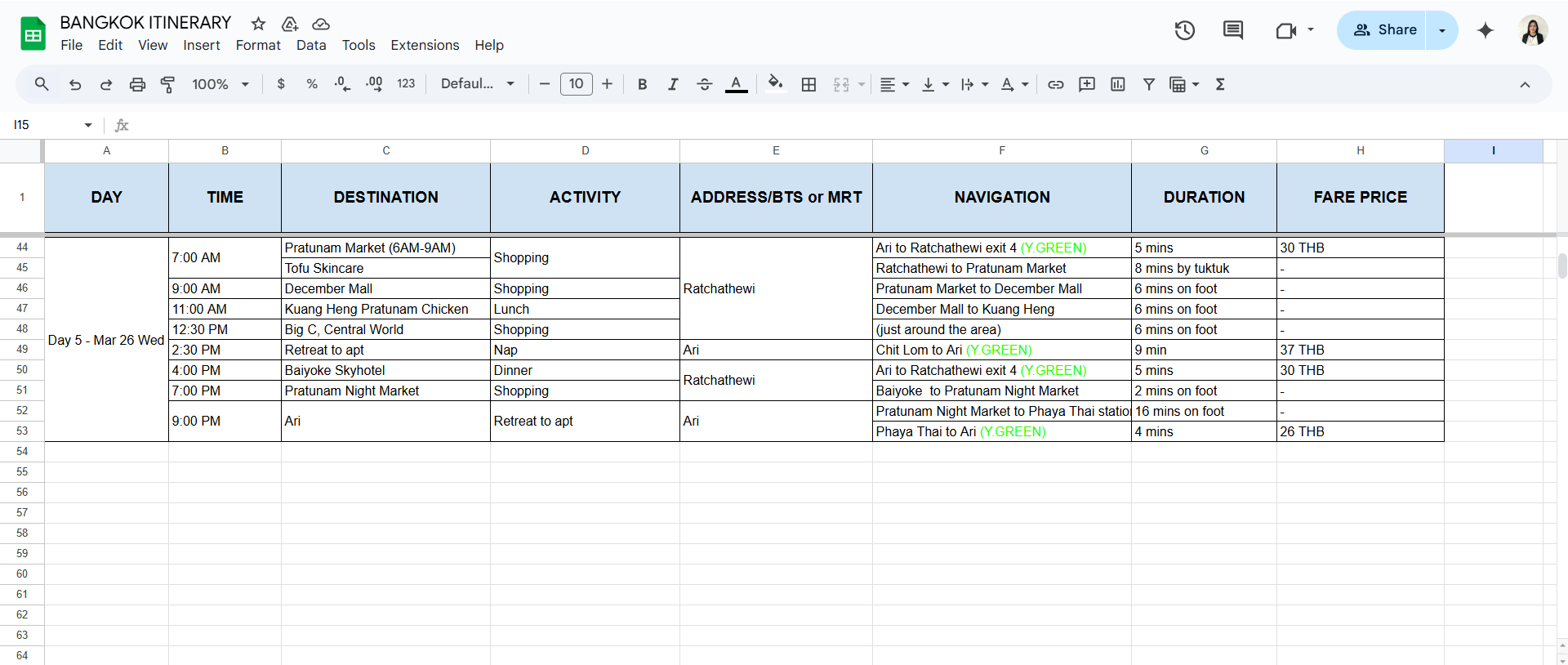
Task: Open the Data menu
Action: point(311,45)
